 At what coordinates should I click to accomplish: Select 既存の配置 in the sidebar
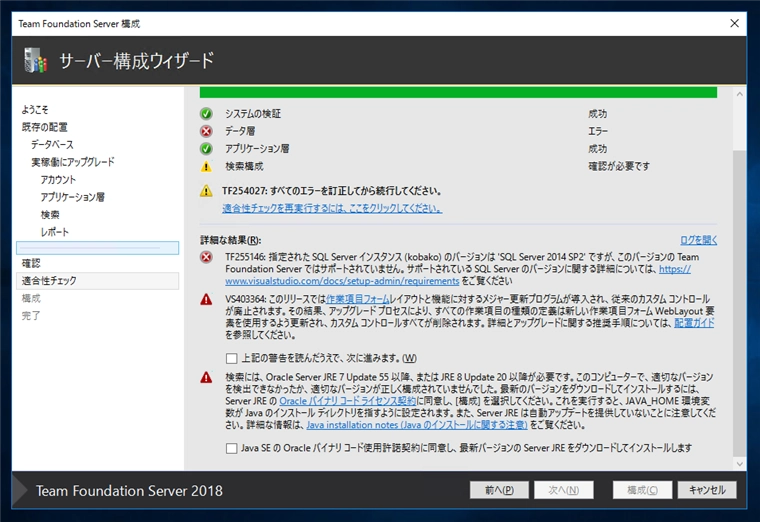[x=45, y=127]
